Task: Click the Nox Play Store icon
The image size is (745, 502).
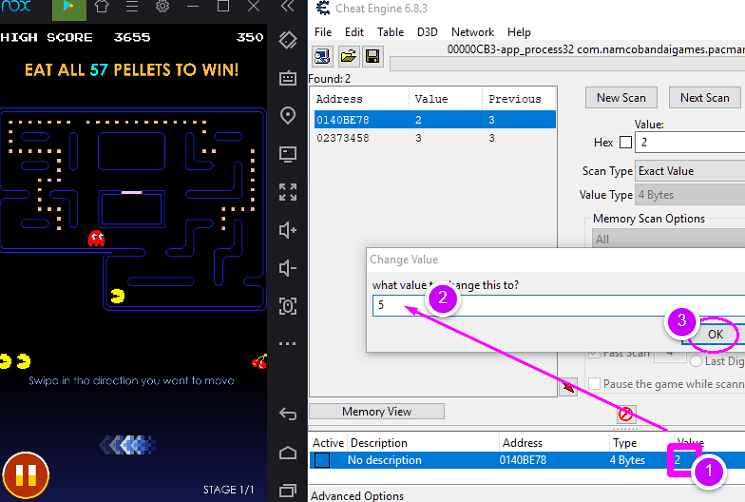Action: coord(69,8)
